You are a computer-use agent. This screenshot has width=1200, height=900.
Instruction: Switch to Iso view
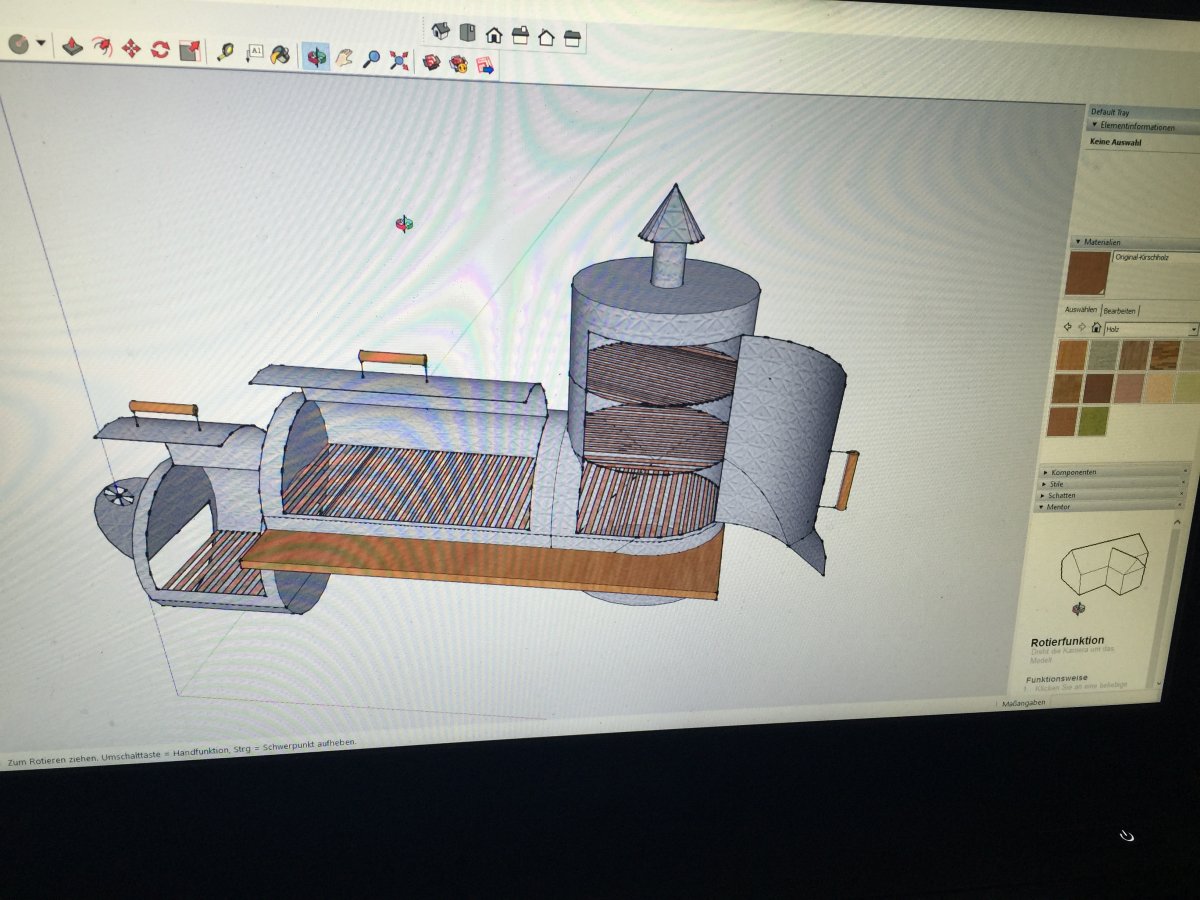click(441, 30)
